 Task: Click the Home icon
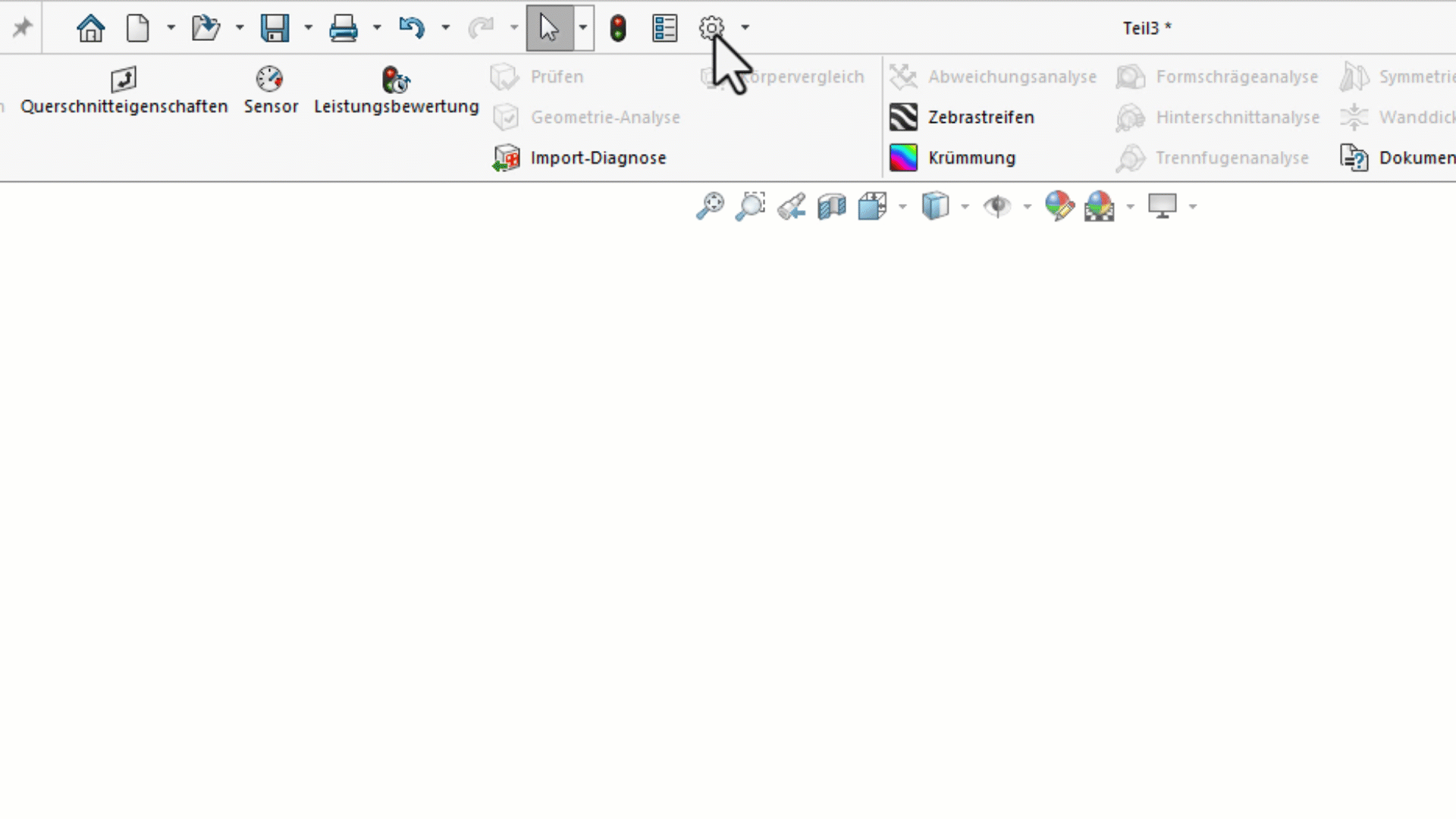(90, 29)
